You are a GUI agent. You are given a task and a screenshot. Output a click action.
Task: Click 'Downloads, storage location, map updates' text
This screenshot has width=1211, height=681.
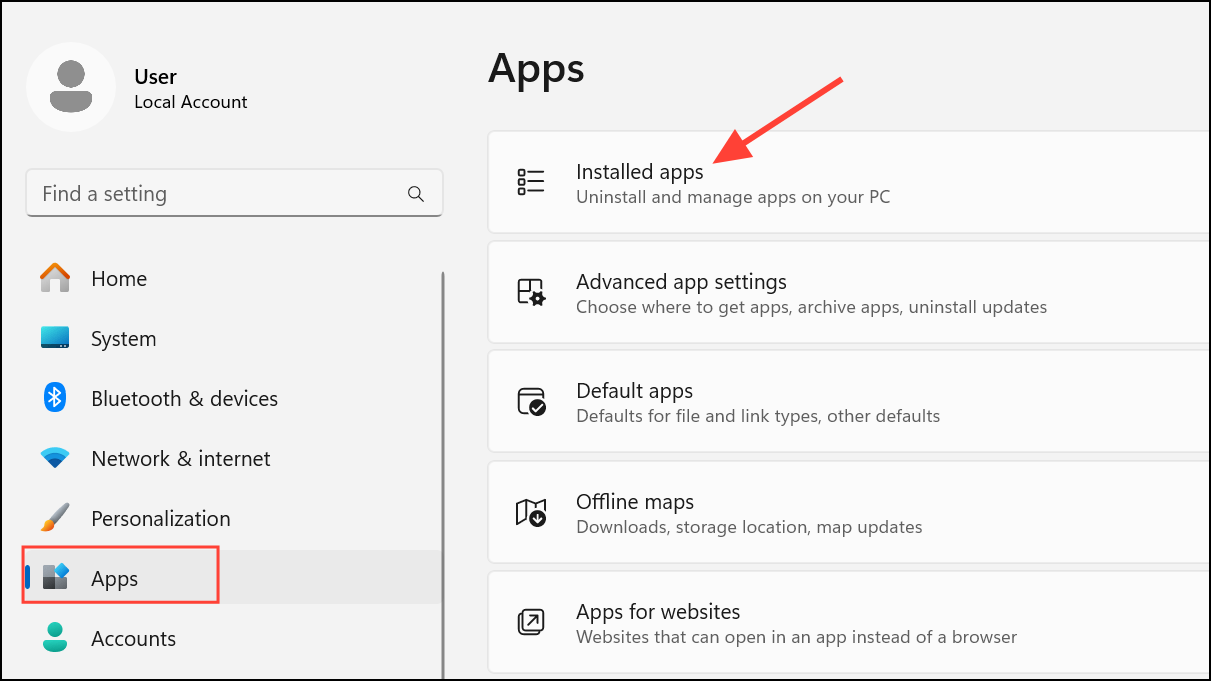[749, 526]
